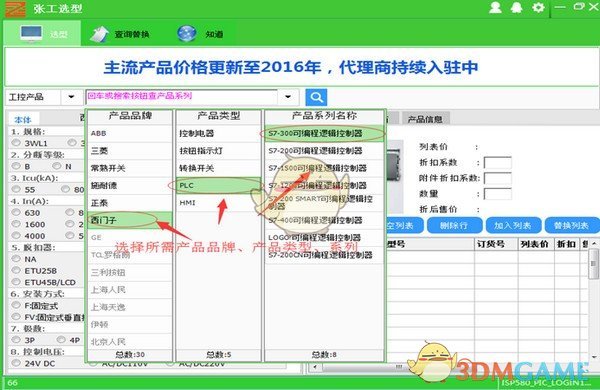The image size is (600, 390).
Task: Select 按钮指示灯 product type
Action: [x=218, y=151]
